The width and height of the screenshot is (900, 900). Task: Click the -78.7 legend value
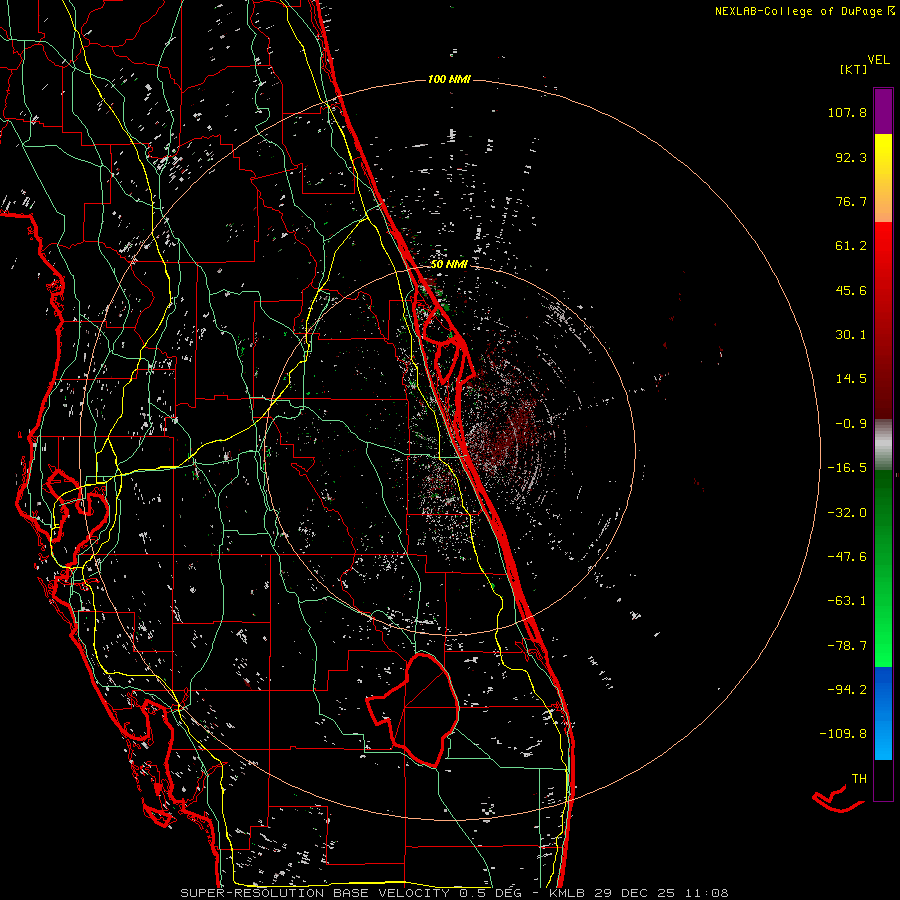847,646
